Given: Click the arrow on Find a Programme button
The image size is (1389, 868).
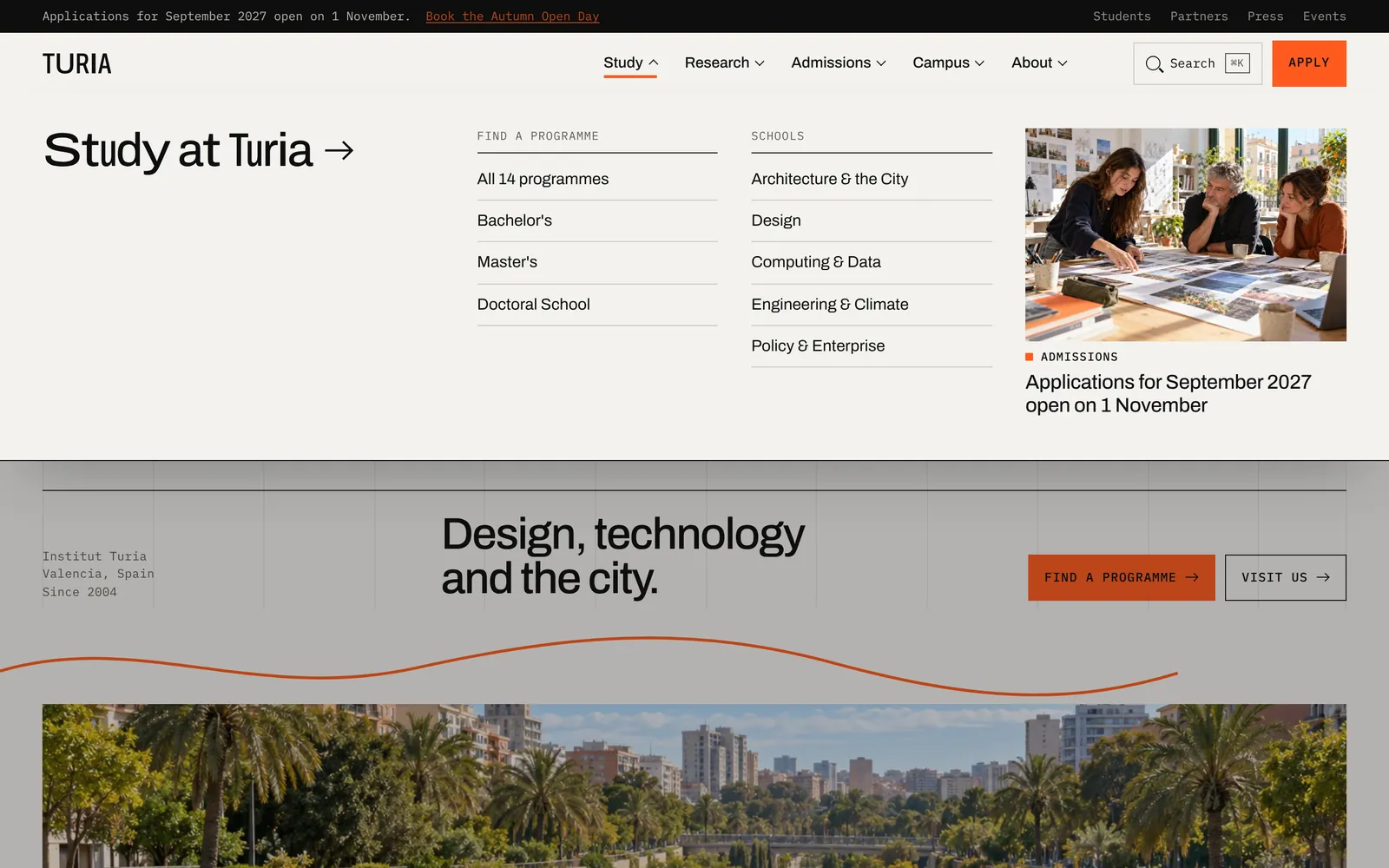Looking at the screenshot, I should click(x=1192, y=577).
